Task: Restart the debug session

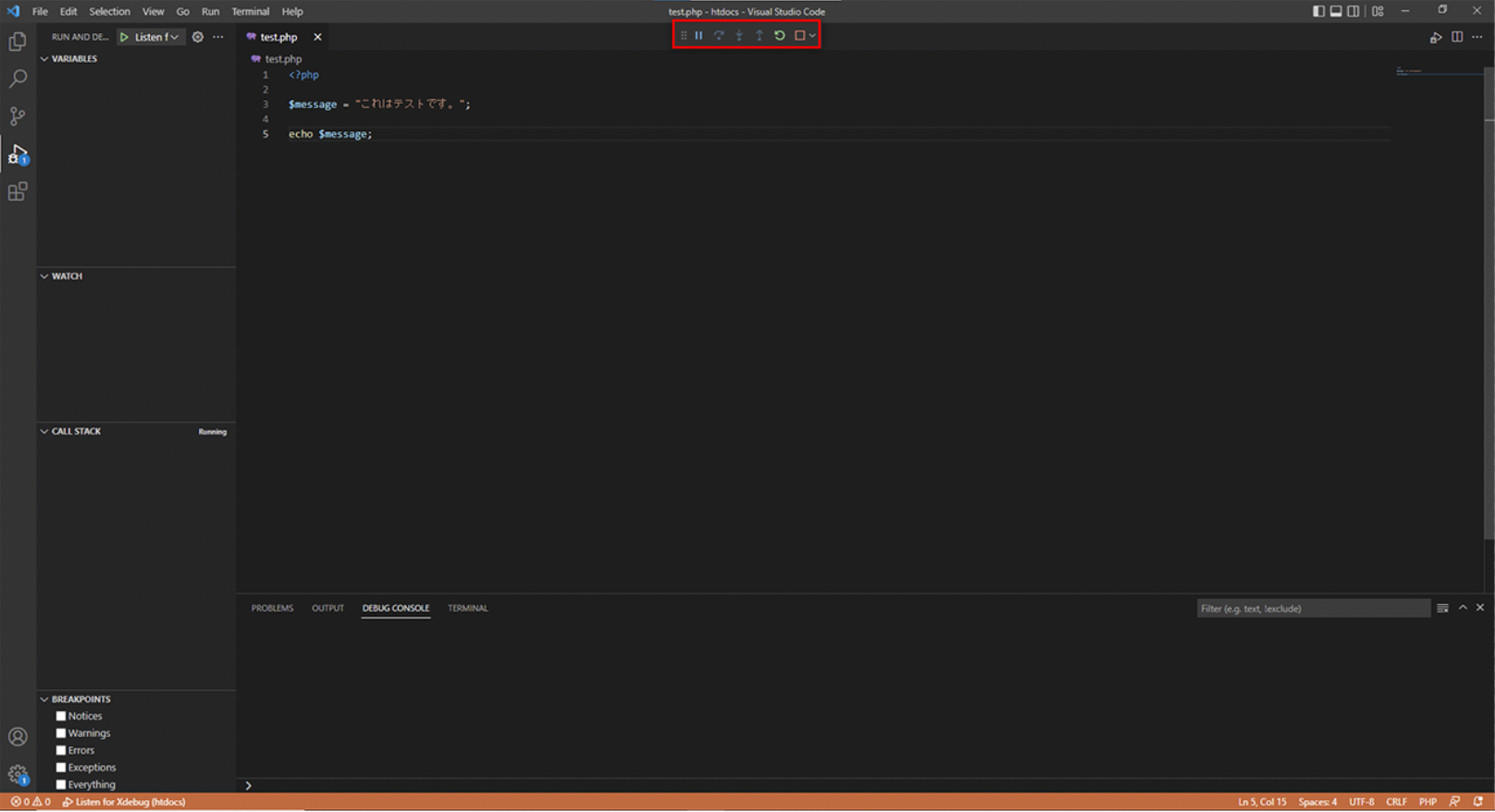Action: (x=780, y=35)
